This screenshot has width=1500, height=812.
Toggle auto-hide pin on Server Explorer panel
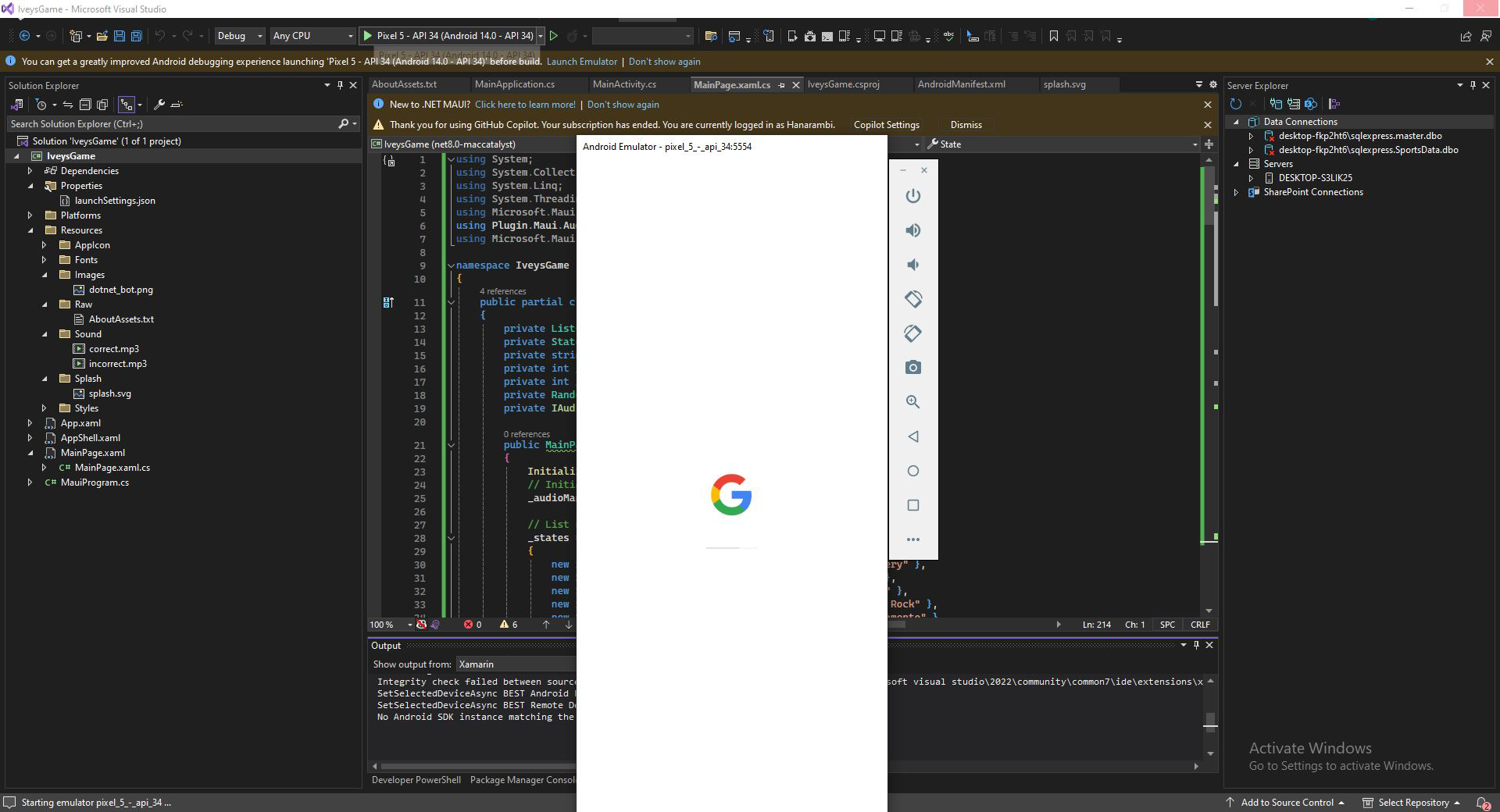pos(1473,85)
